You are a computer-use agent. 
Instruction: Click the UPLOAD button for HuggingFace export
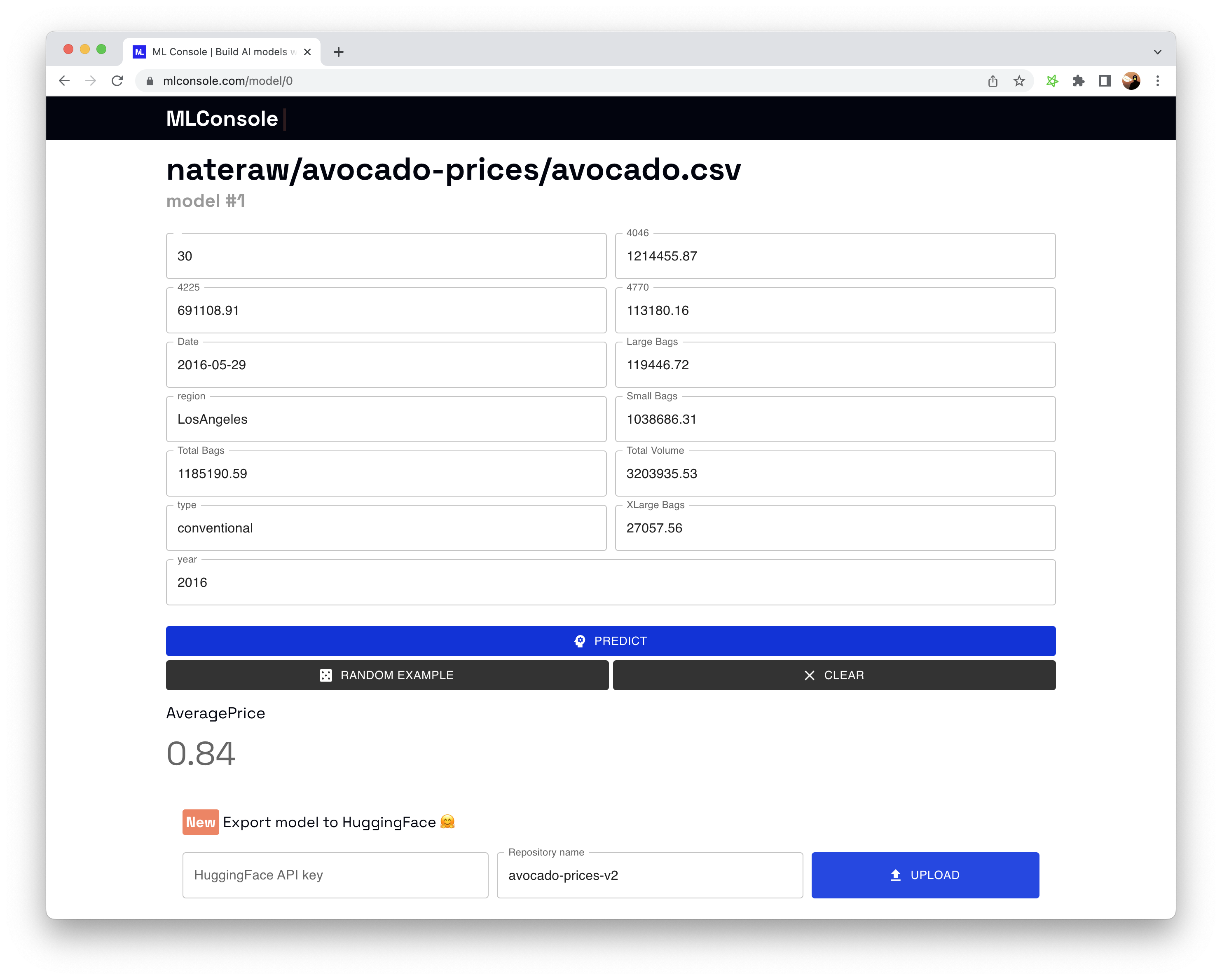pyautogui.click(x=924, y=874)
